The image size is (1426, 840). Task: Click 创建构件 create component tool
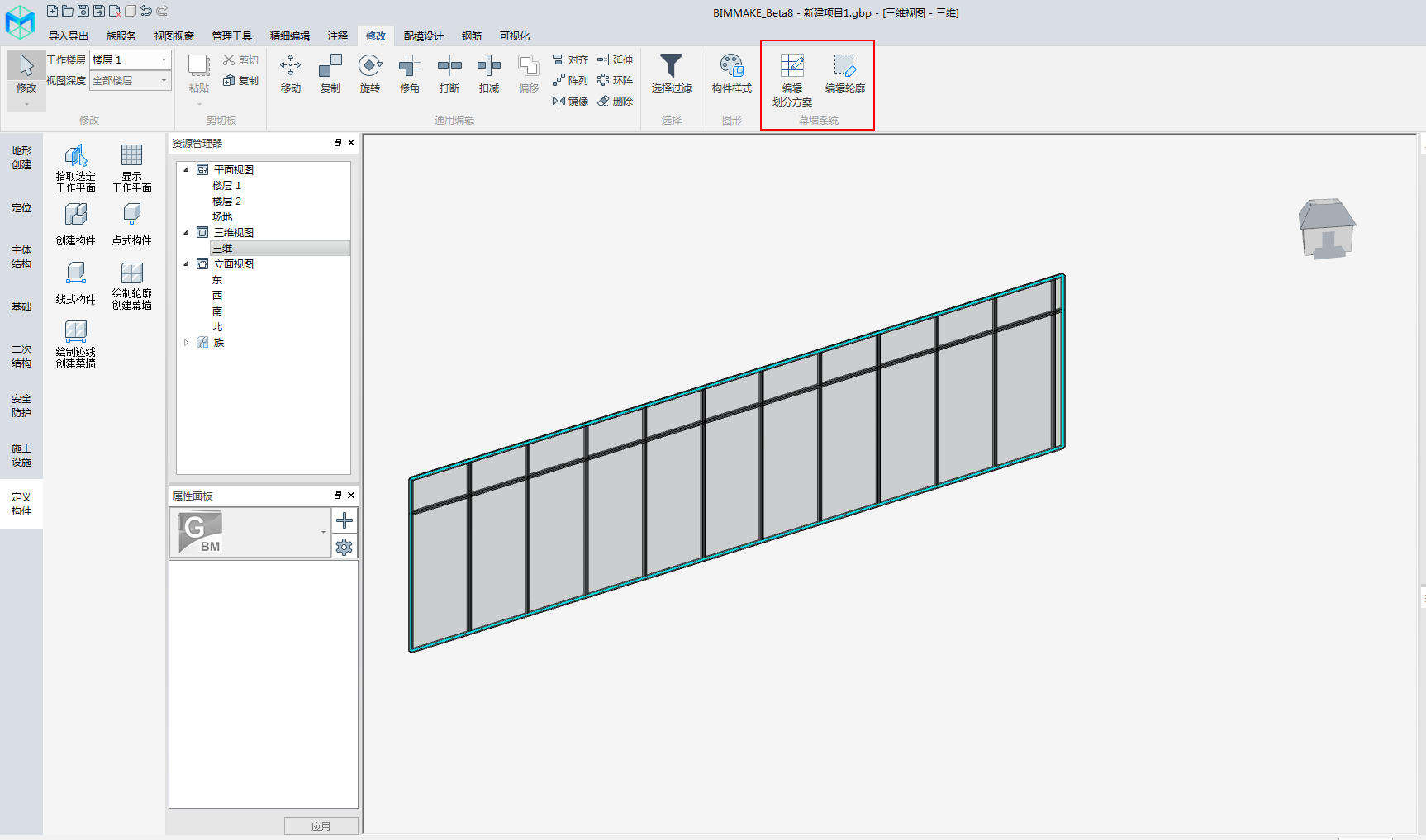click(76, 225)
